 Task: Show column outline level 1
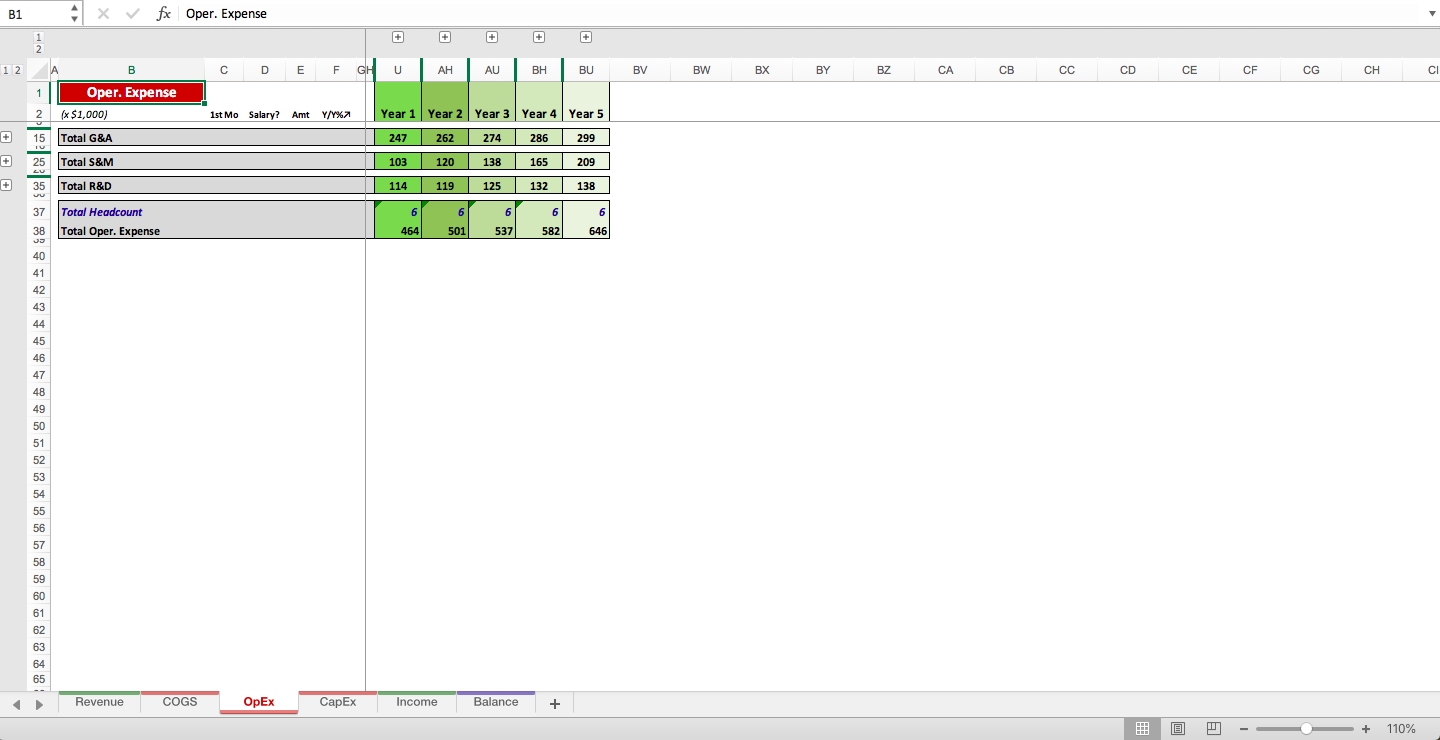click(x=38, y=37)
